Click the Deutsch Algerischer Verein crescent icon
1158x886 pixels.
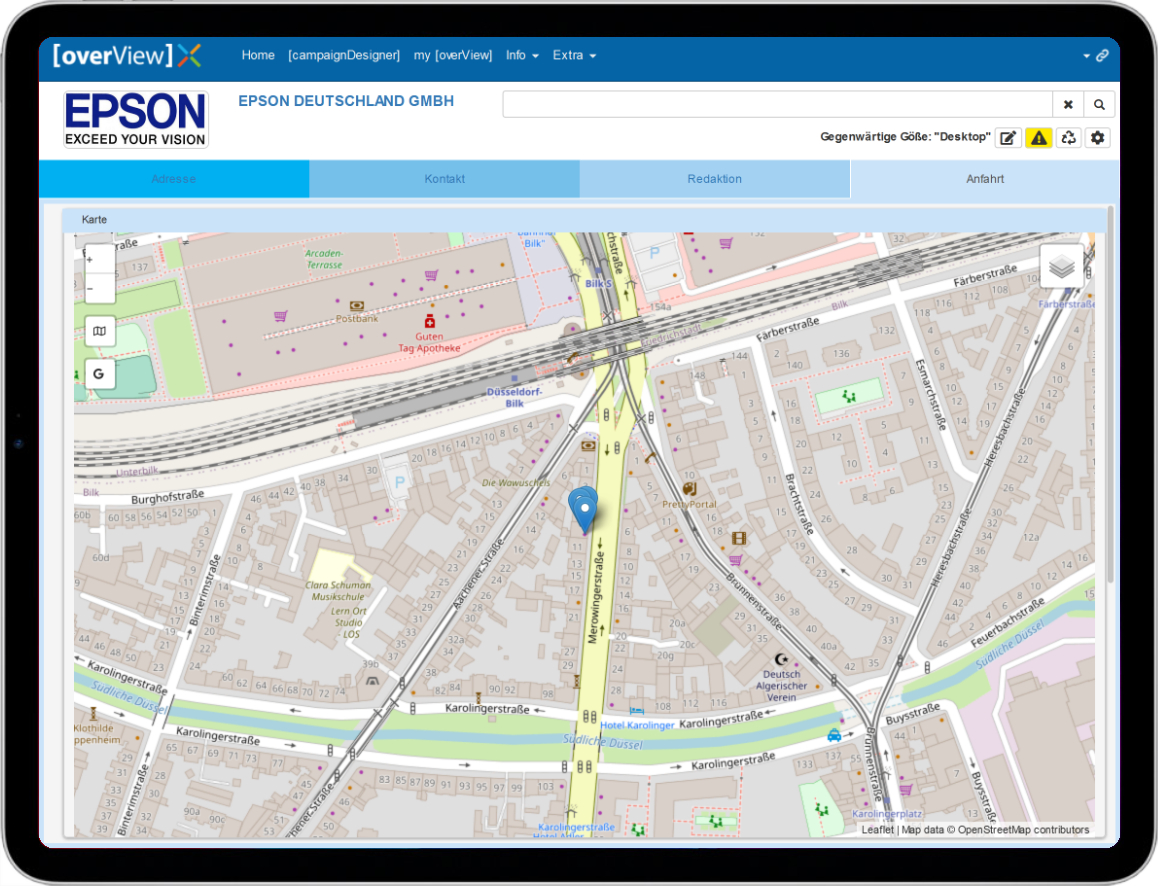point(781,659)
